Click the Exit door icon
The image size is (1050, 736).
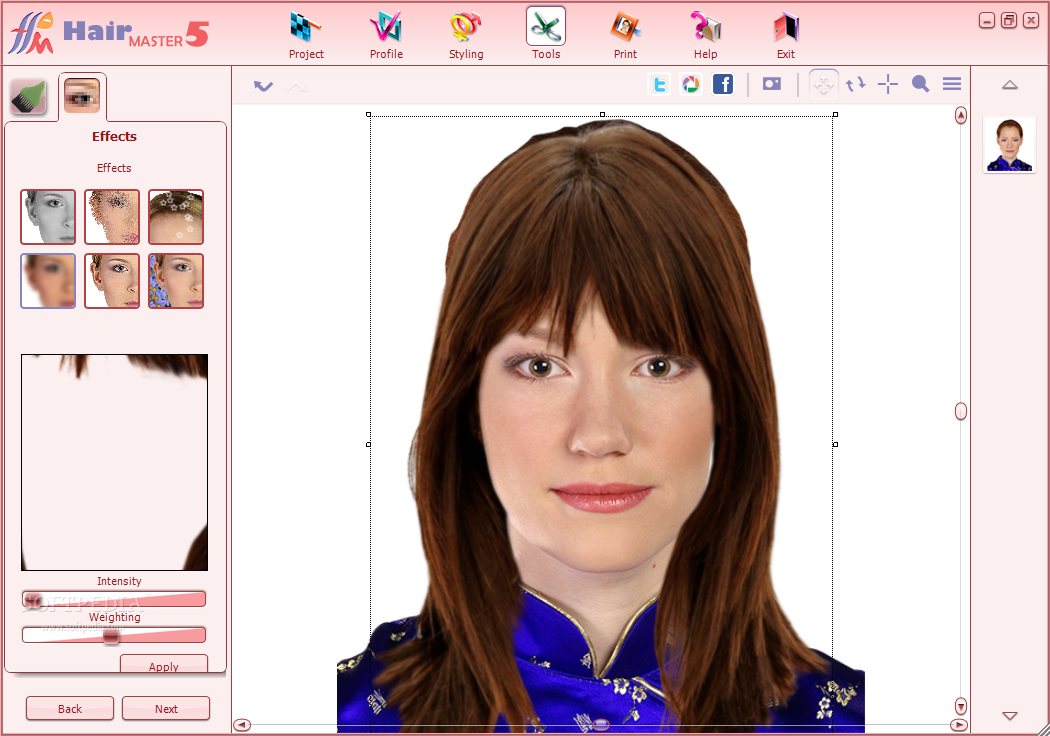[x=785, y=29]
